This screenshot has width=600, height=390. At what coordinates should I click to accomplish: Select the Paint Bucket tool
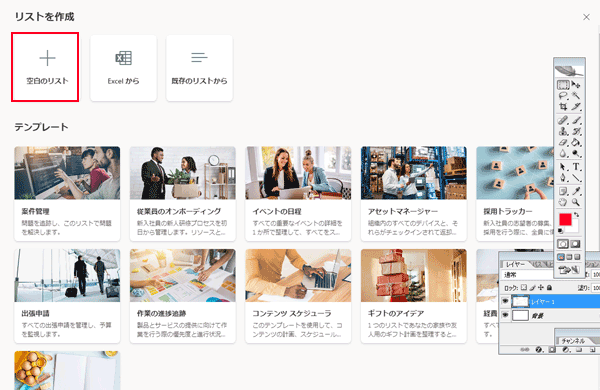point(576,142)
